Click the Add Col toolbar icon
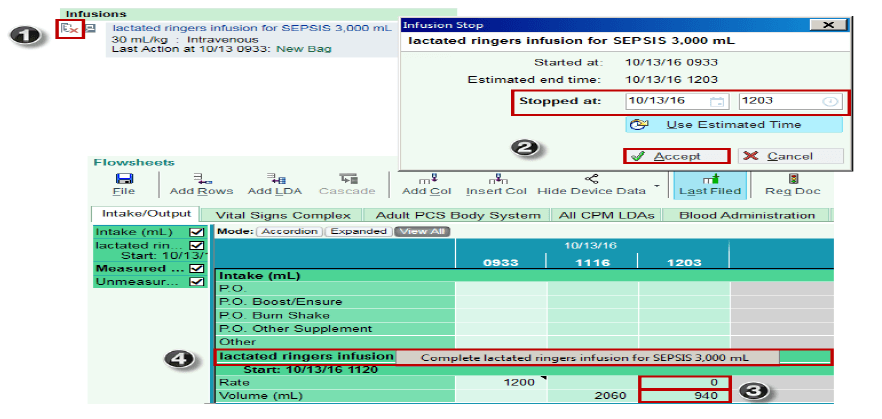Screen dimensions: 882x419 [x=427, y=179]
